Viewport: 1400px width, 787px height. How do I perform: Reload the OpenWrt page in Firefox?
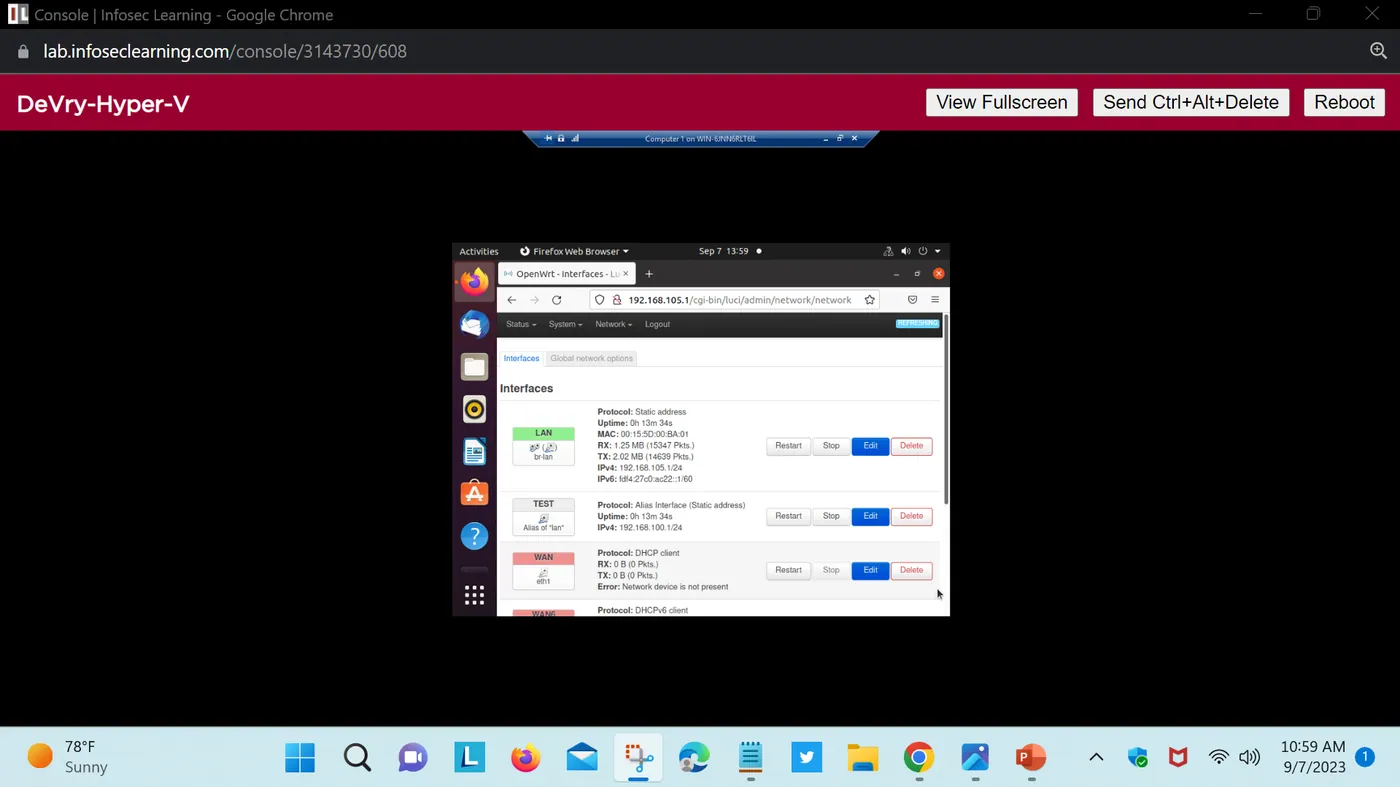[557, 300]
